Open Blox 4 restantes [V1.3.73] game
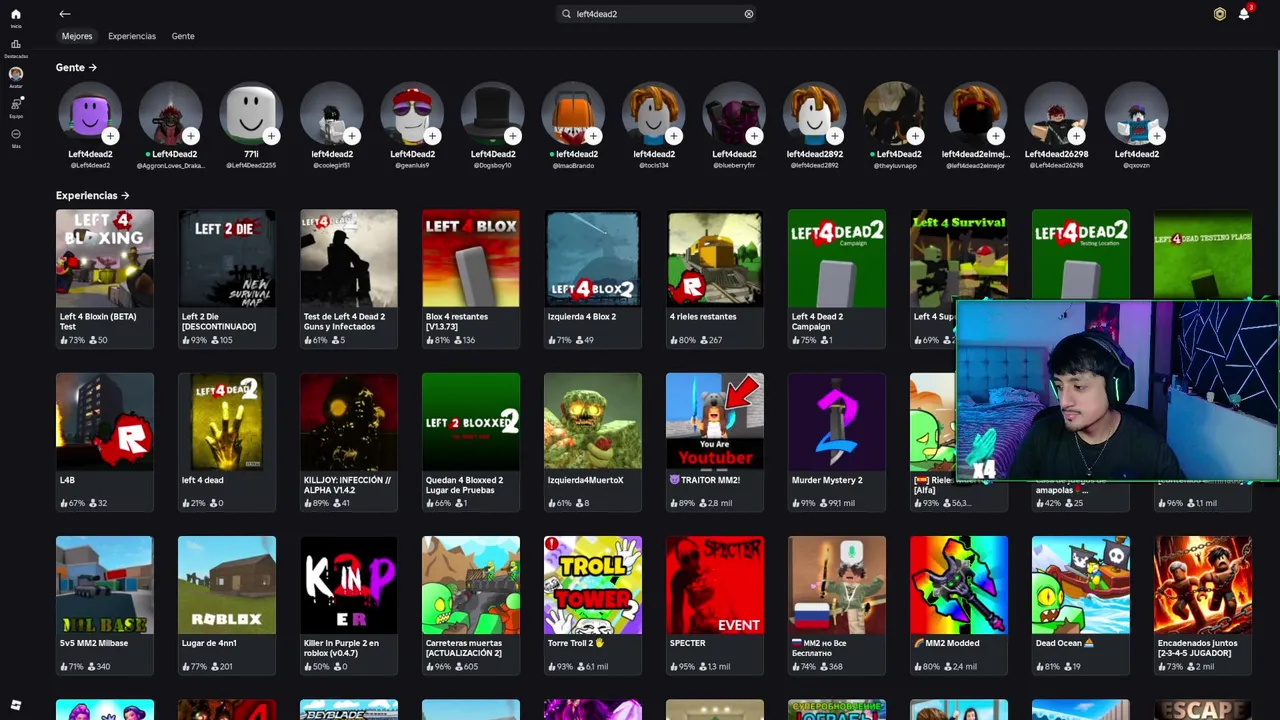The image size is (1280, 720). pyautogui.click(x=471, y=278)
